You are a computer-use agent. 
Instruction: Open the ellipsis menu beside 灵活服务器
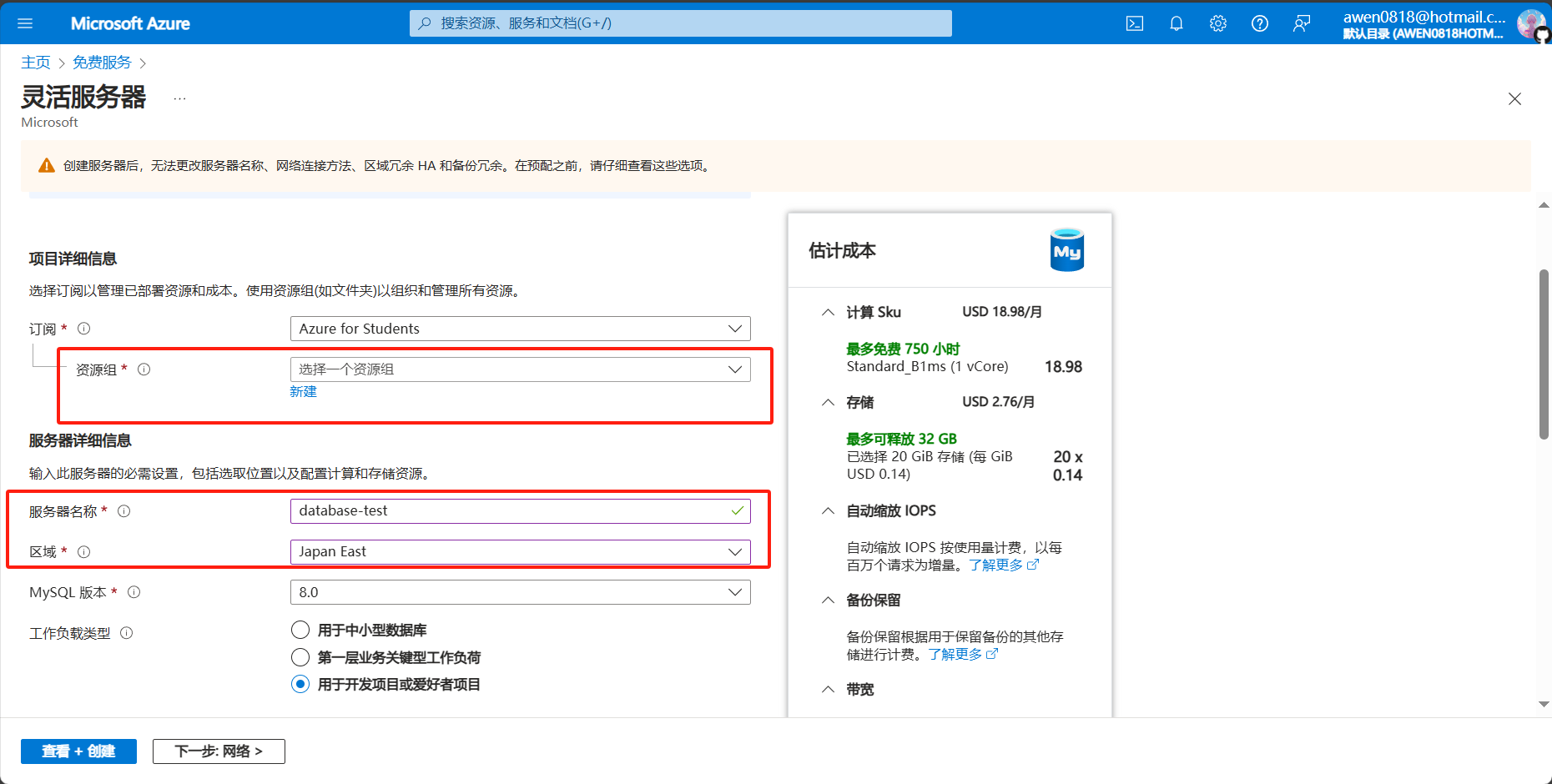(x=179, y=98)
